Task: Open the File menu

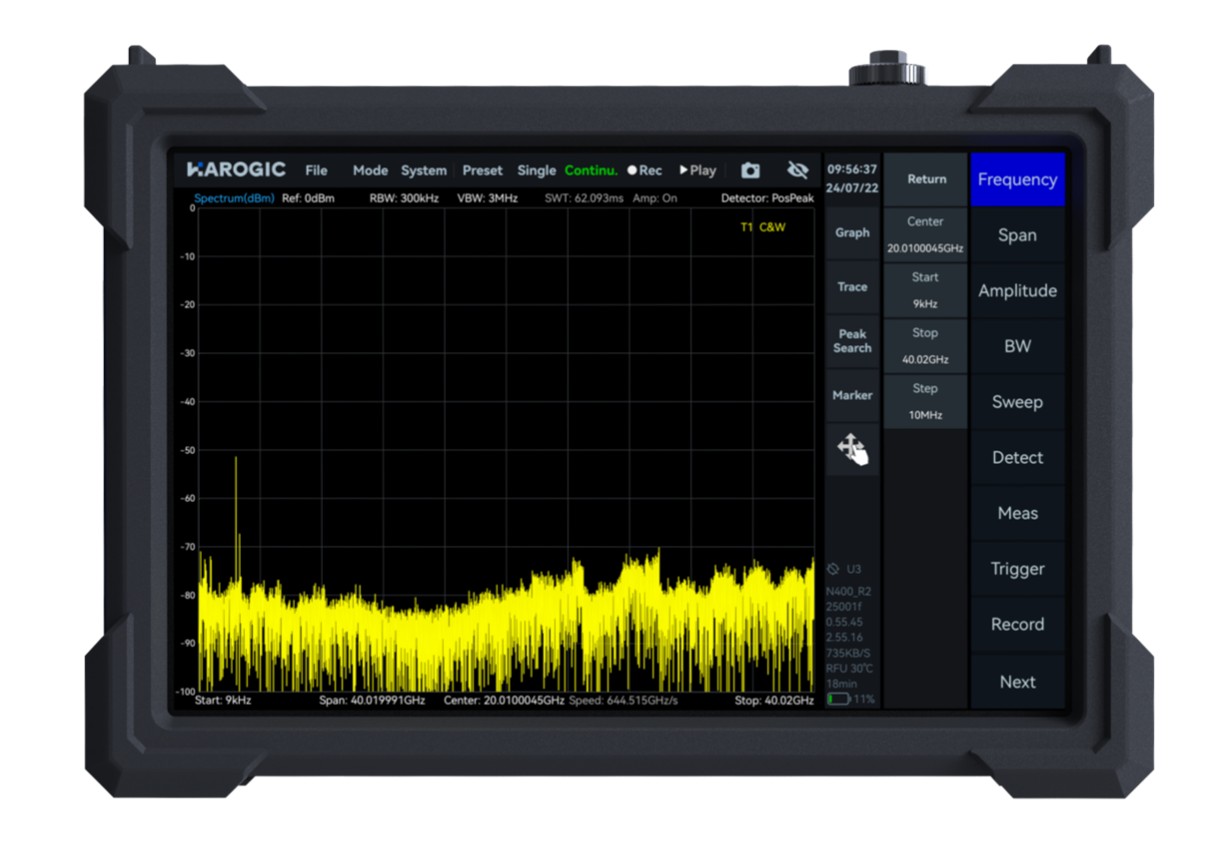Action: (x=316, y=171)
